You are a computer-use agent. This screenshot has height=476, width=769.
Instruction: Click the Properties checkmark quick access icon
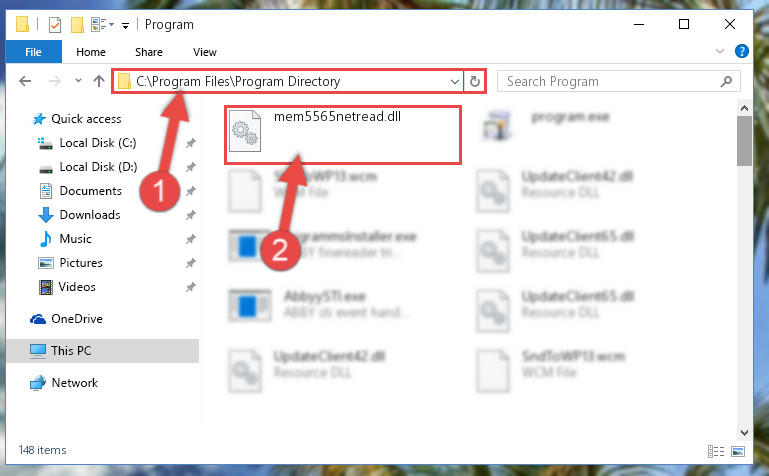point(55,25)
